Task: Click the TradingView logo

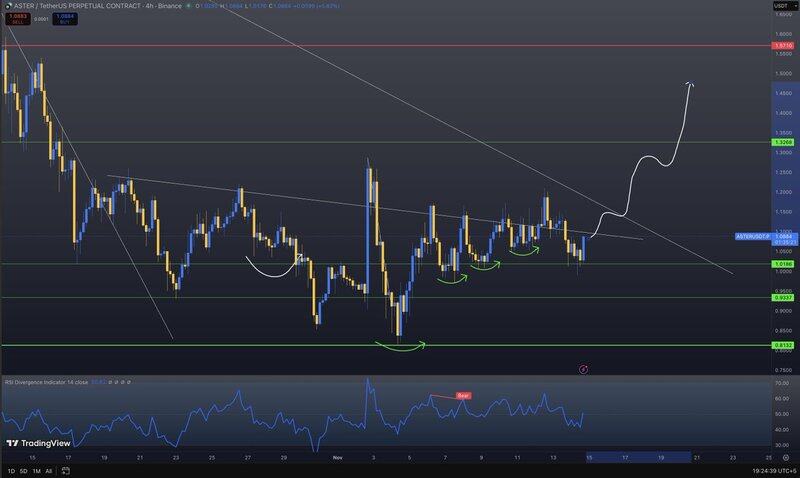Action: pyautogui.click(x=38, y=444)
